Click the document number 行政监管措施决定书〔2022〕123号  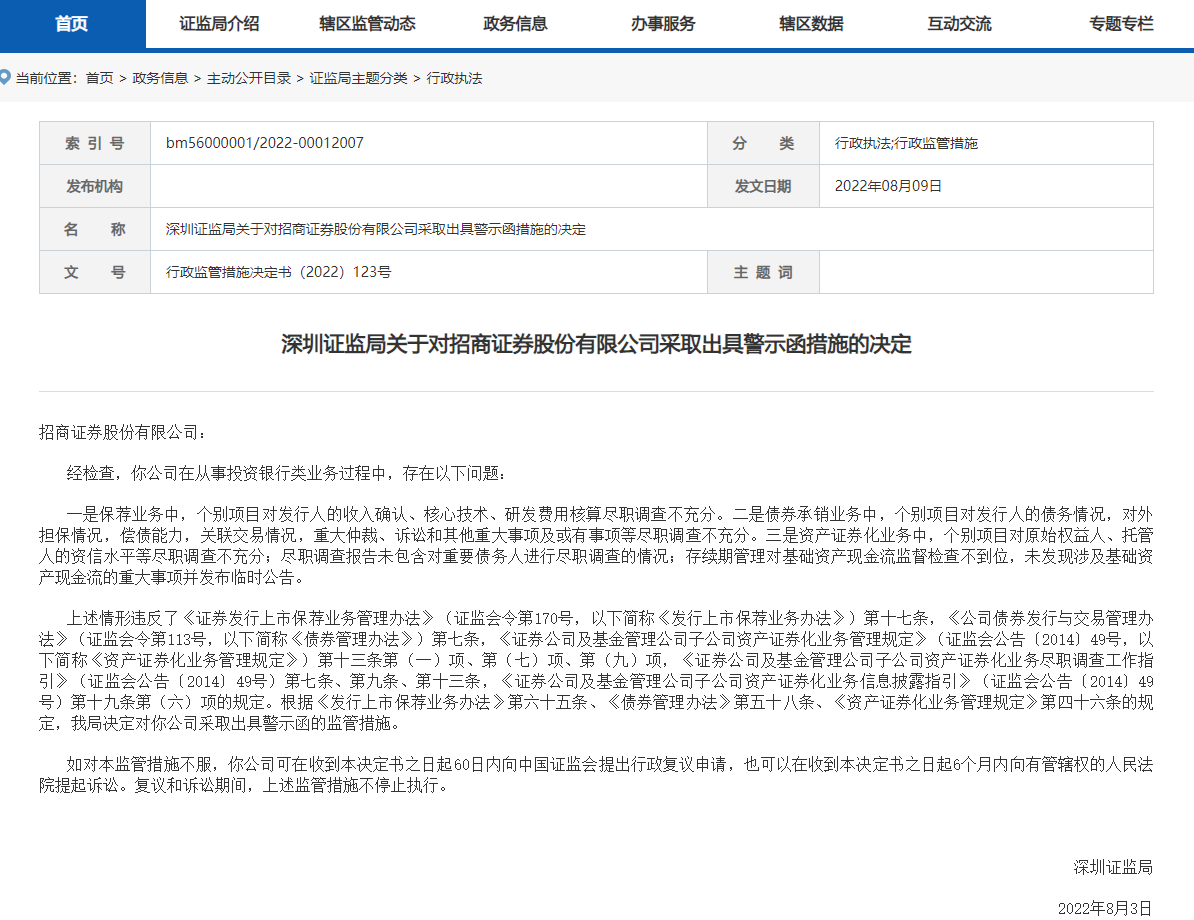pos(278,272)
